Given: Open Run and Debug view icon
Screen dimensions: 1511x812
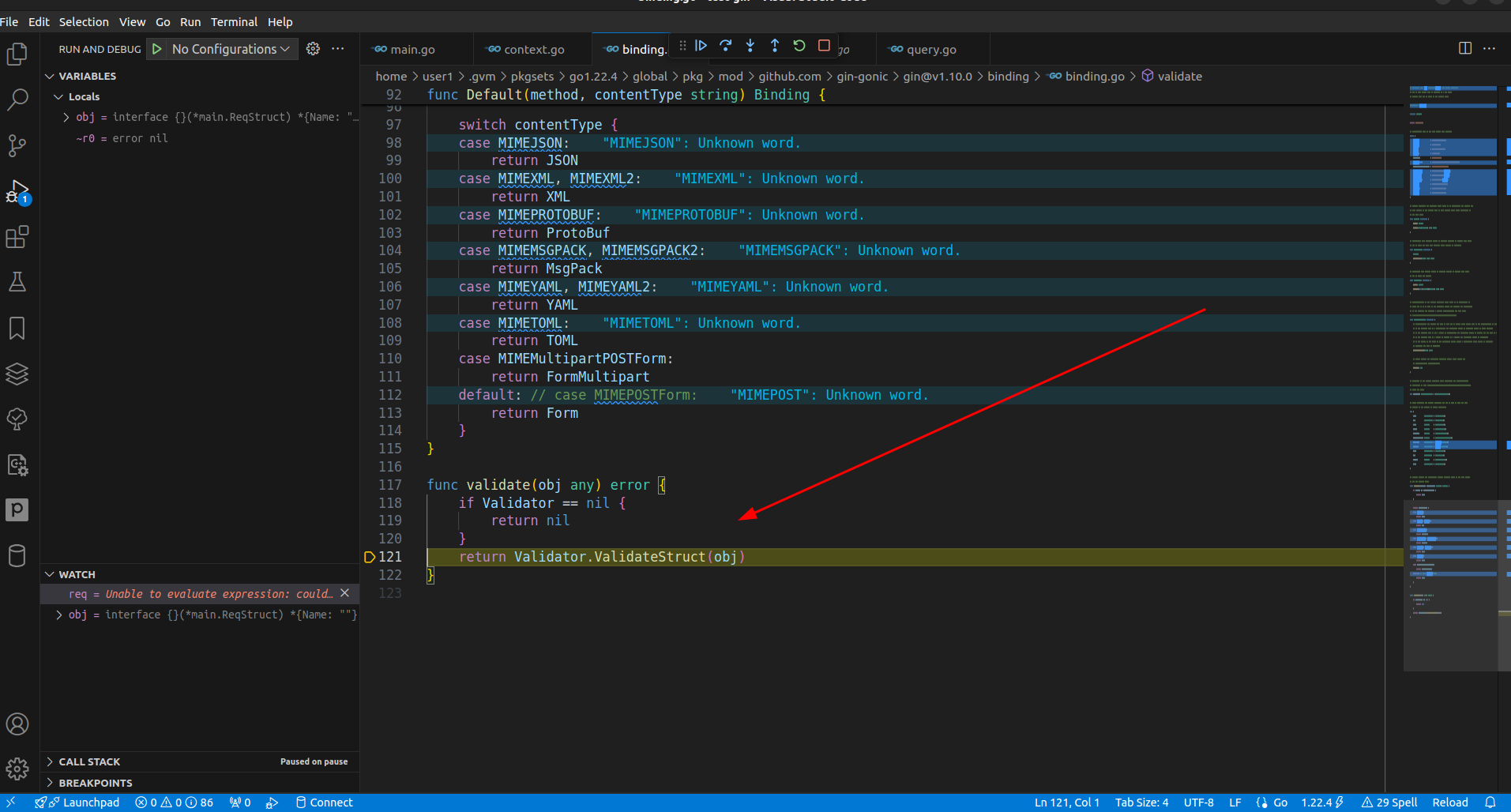Looking at the screenshot, I should 17,191.
